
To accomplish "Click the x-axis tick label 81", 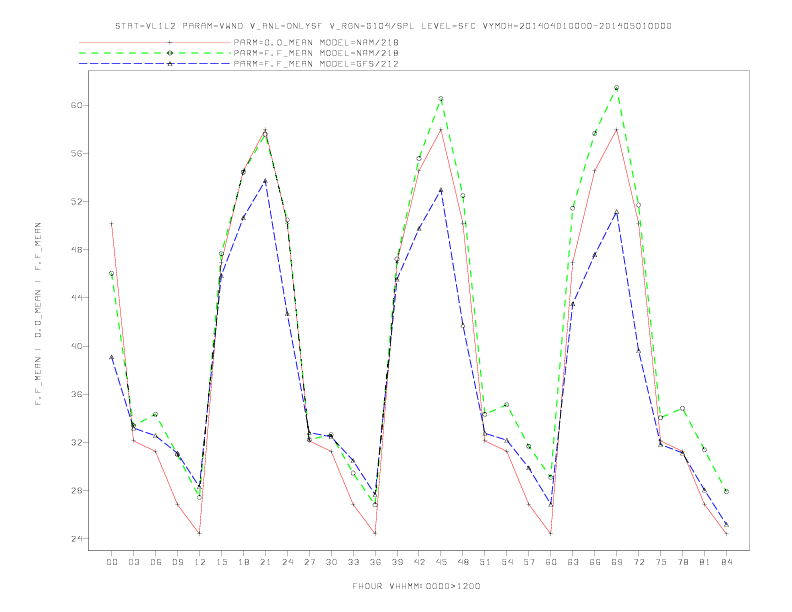I will (705, 562).
